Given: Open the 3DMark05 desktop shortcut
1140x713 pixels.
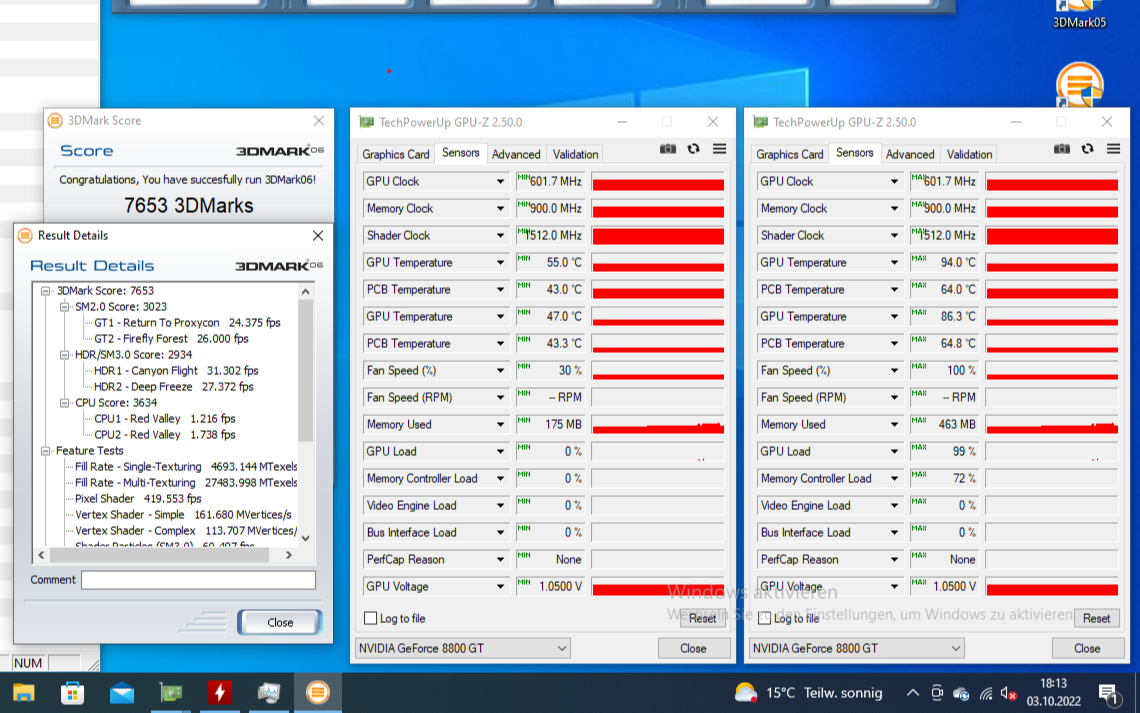Looking at the screenshot, I should [x=1080, y=15].
